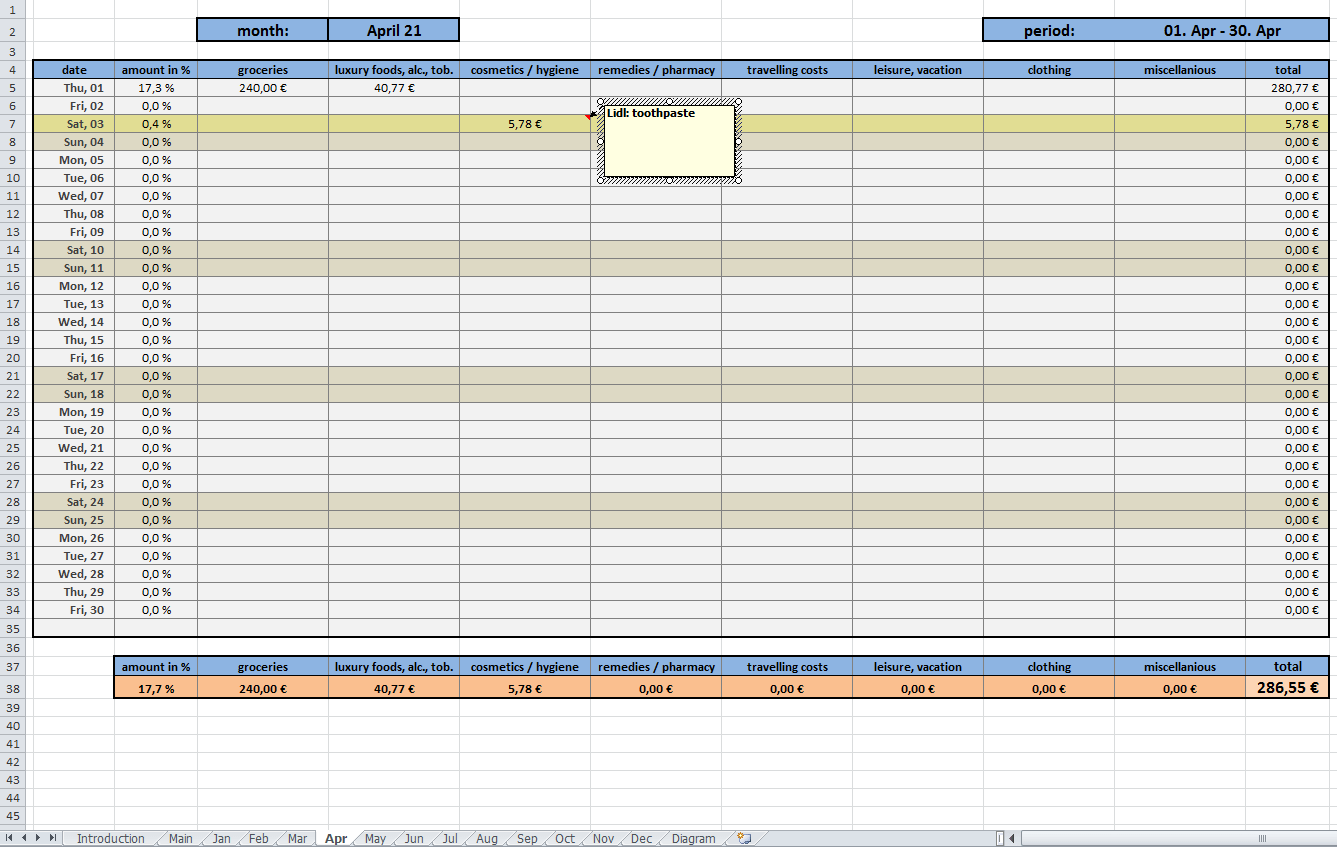Click the row 7 header number

tap(13, 124)
